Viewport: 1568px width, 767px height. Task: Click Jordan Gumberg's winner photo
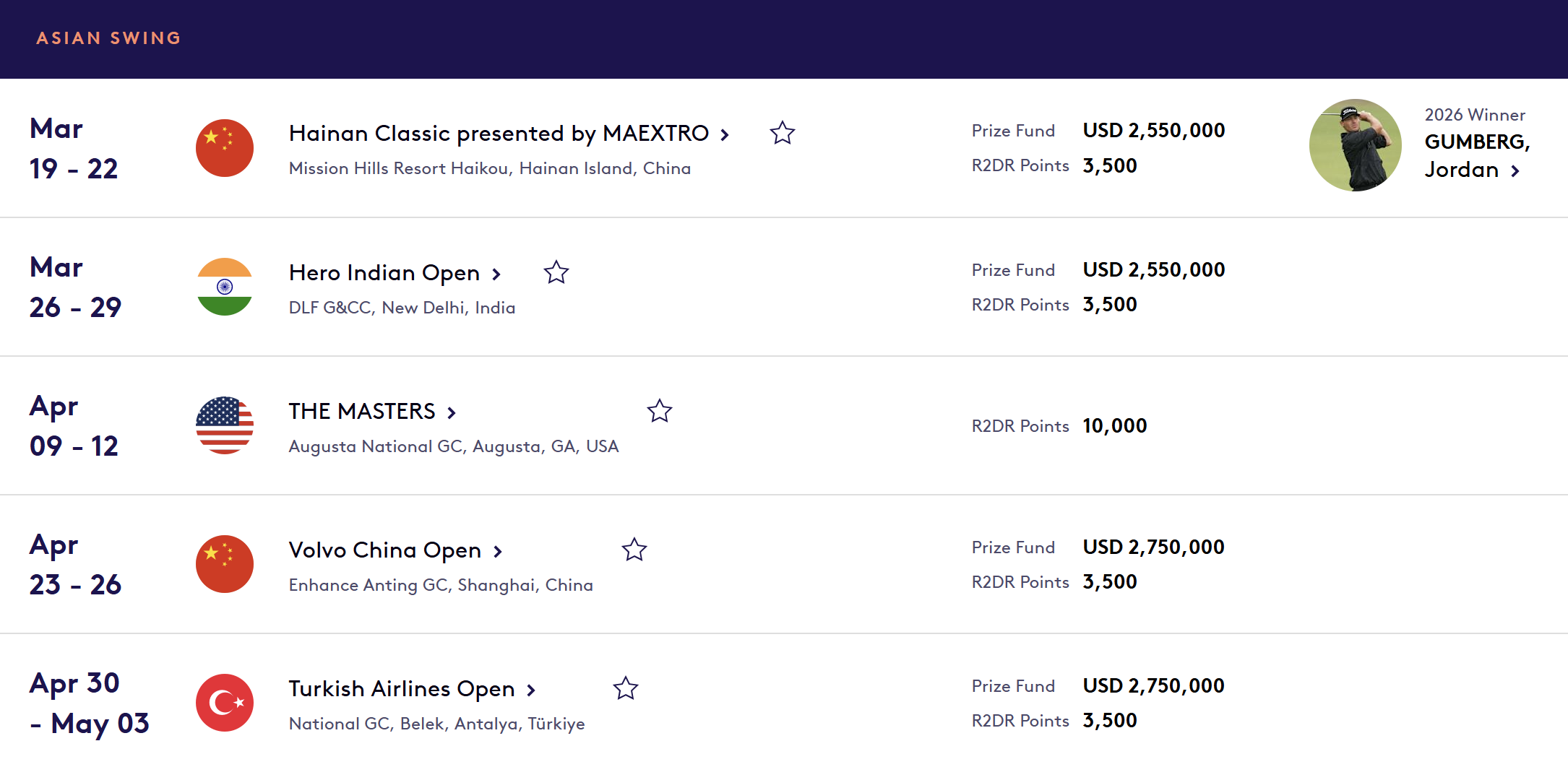tap(1356, 145)
